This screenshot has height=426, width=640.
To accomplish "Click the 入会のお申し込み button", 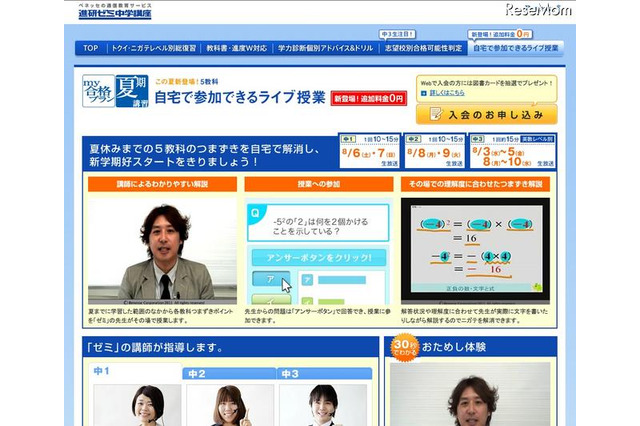I will click(487, 115).
